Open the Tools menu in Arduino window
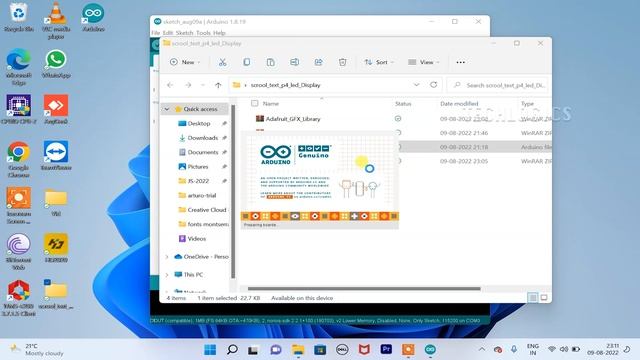This screenshot has height=360, width=640. [203, 33]
